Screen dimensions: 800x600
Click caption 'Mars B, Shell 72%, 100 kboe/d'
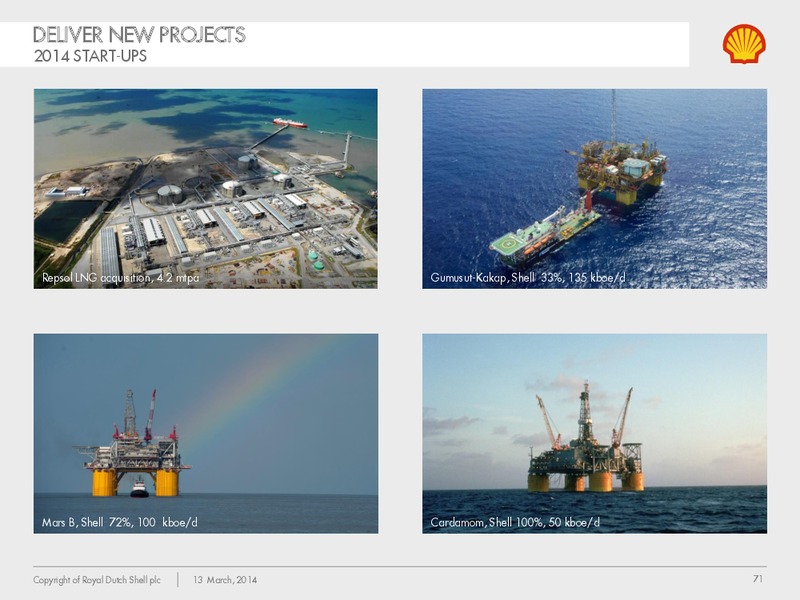tap(119, 522)
